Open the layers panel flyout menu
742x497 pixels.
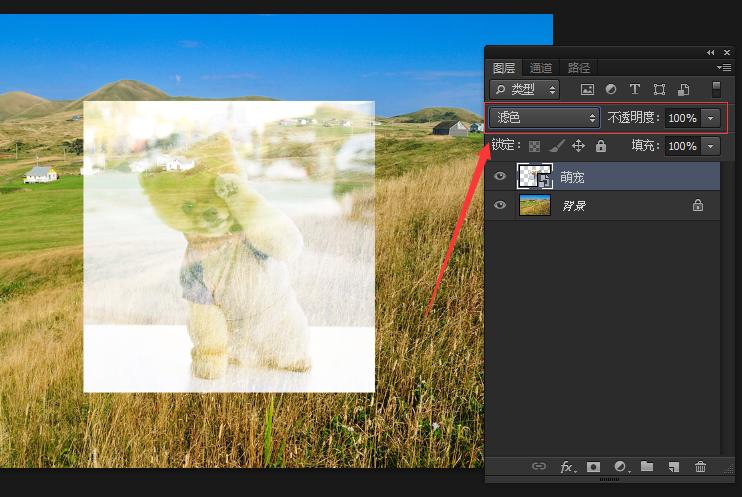724,68
